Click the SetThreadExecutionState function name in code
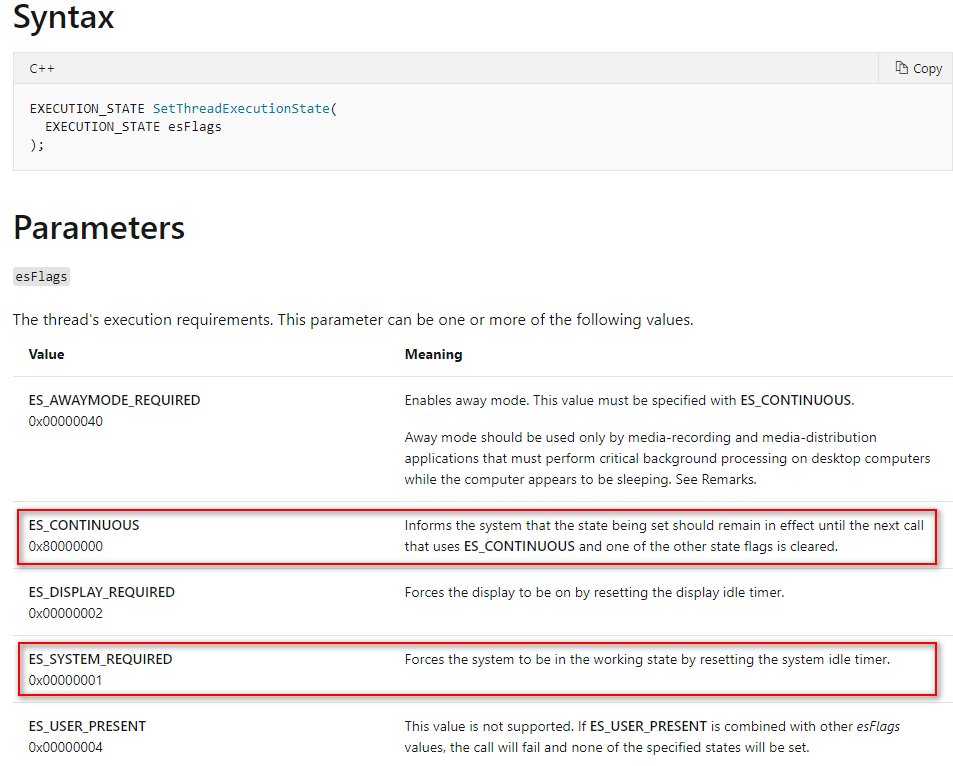This screenshot has width=953, height=766. (241, 108)
